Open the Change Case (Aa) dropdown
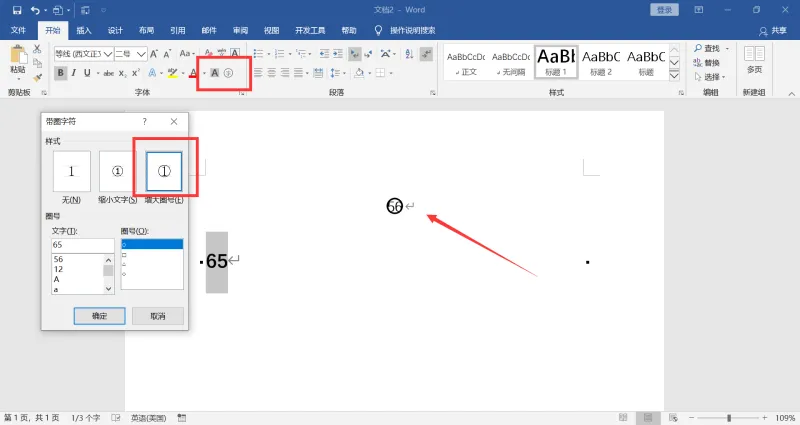This screenshot has height=425, width=800. [187, 54]
